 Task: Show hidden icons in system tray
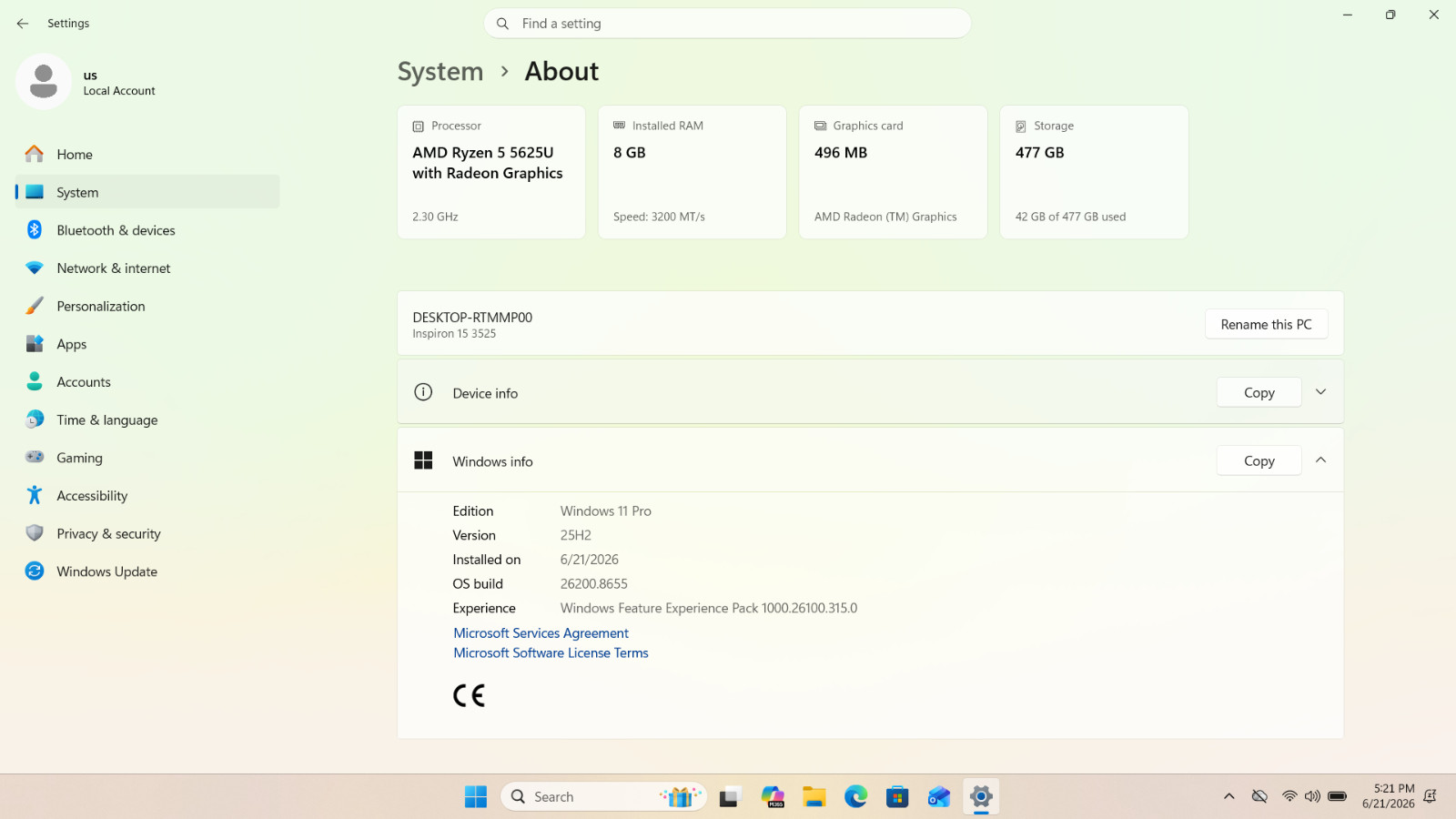[x=1229, y=796]
